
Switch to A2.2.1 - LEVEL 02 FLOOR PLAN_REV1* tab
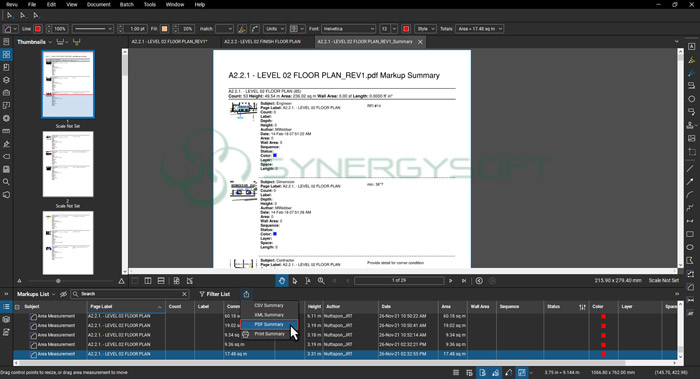[x=170, y=42]
